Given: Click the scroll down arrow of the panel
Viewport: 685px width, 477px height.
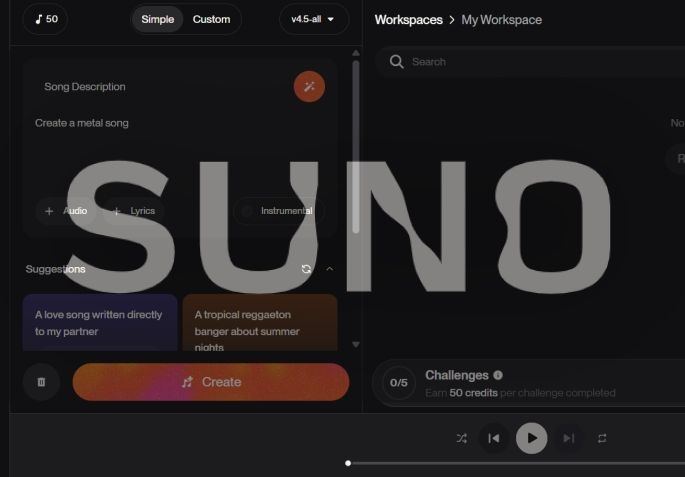Looking at the screenshot, I should pyautogui.click(x=356, y=345).
